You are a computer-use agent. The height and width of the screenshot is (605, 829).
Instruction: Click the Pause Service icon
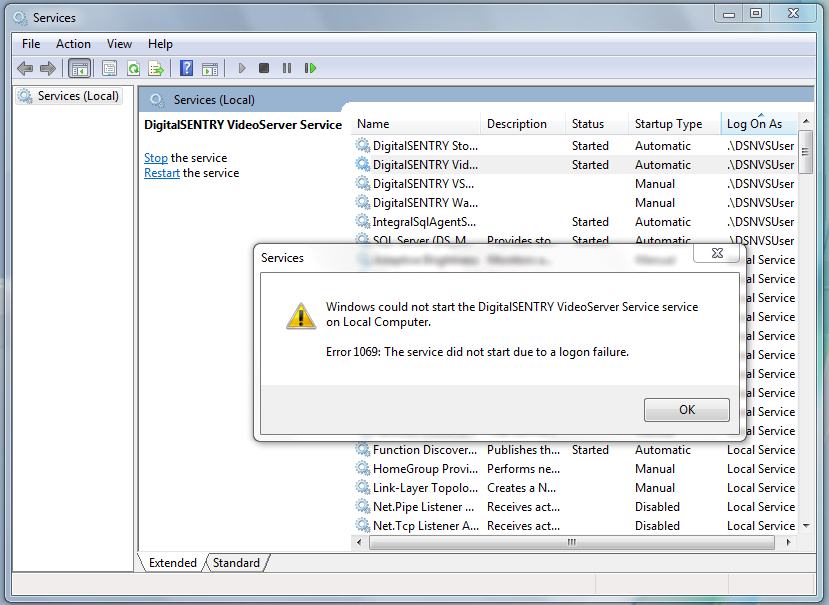click(287, 68)
